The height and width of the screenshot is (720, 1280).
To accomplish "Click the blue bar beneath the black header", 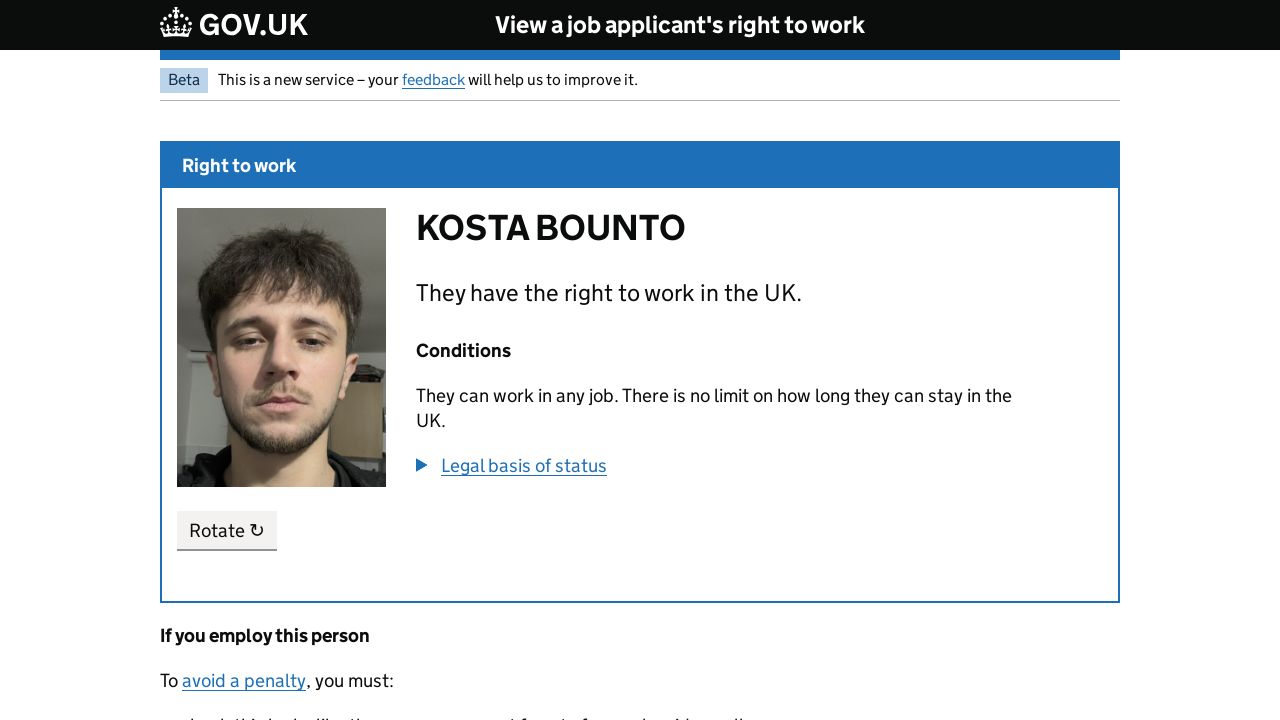I will (640, 55).
